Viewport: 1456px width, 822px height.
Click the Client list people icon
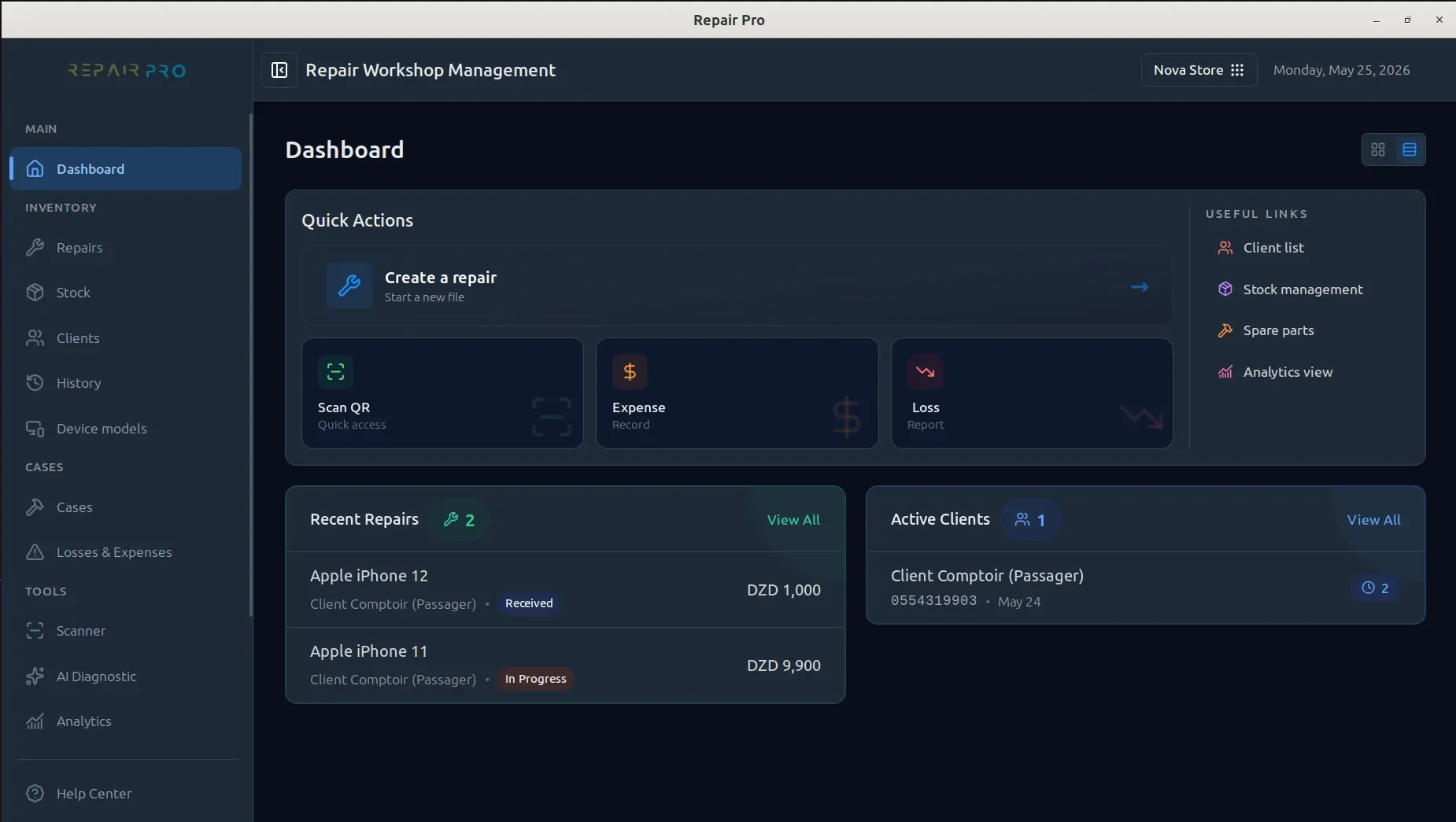click(1225, 248)
